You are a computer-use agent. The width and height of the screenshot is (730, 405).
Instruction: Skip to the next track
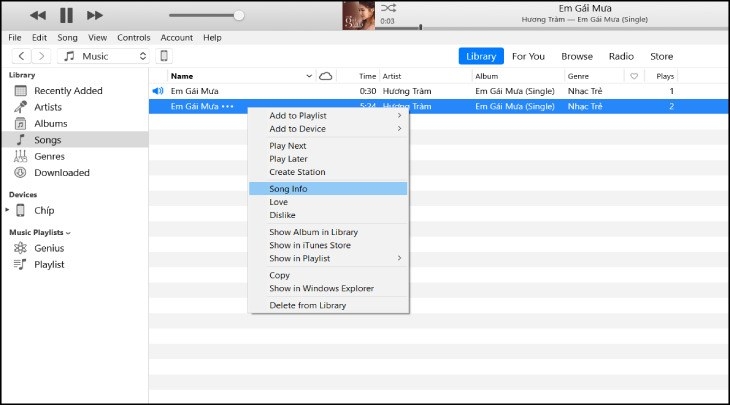pos(96,15)
